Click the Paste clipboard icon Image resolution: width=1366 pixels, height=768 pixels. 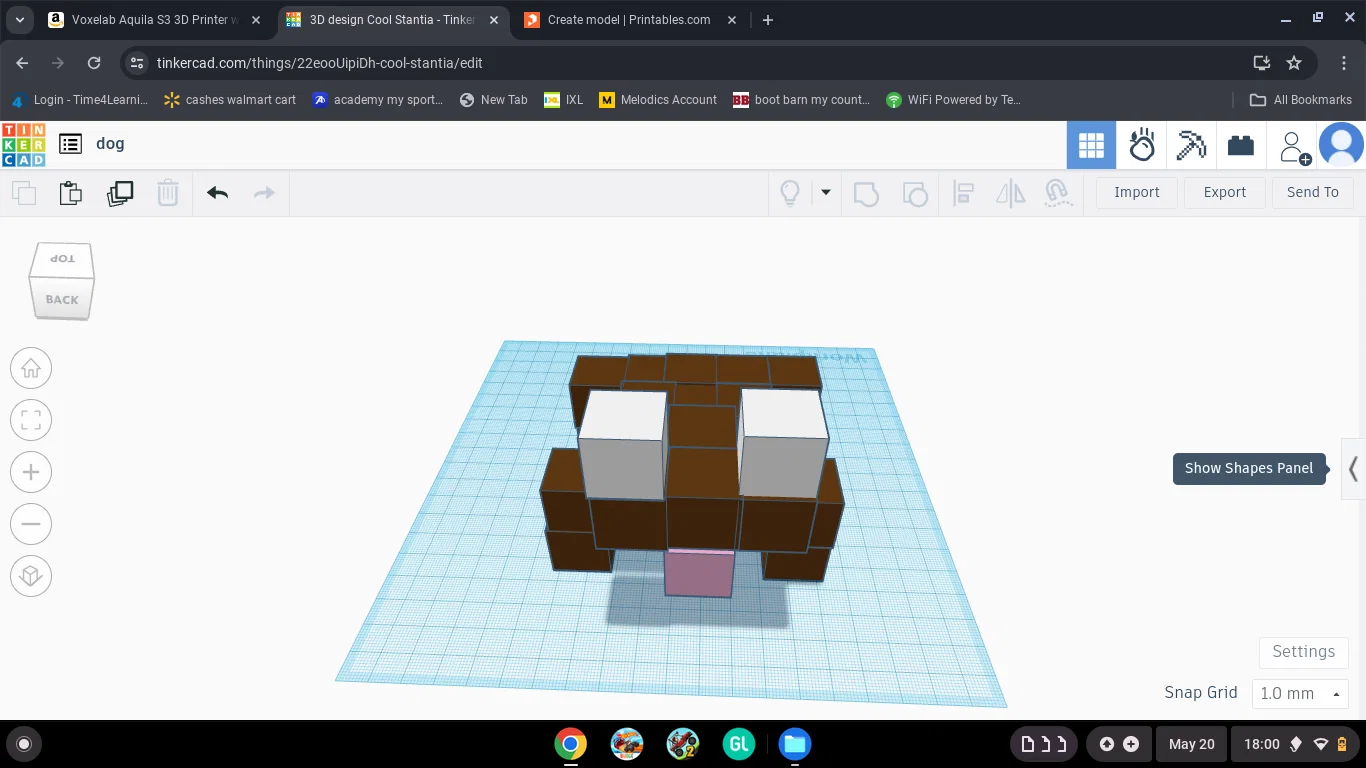pyautogui.click(x=71, y=193)
